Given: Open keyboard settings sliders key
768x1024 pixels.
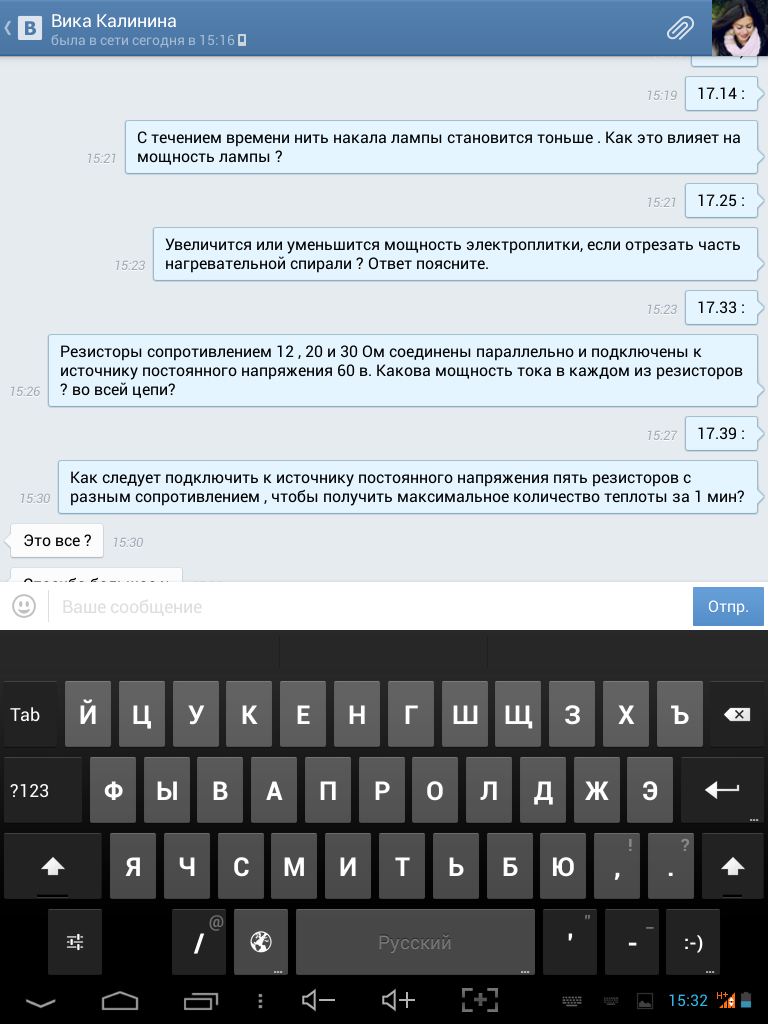Looking at the screenshot, I should 75,942.
